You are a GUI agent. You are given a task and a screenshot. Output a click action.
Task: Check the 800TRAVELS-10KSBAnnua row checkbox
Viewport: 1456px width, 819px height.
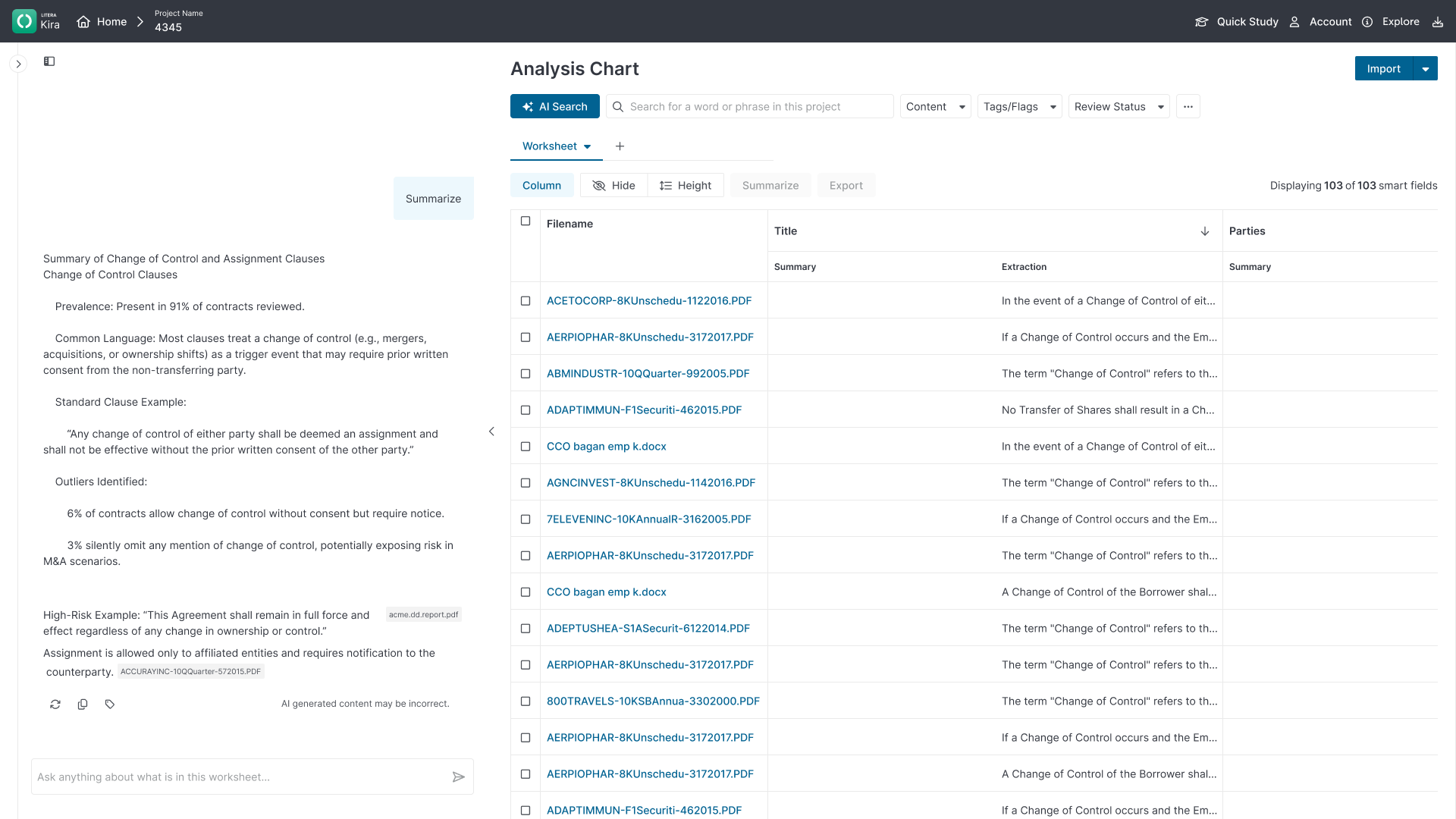pos(526,701)
